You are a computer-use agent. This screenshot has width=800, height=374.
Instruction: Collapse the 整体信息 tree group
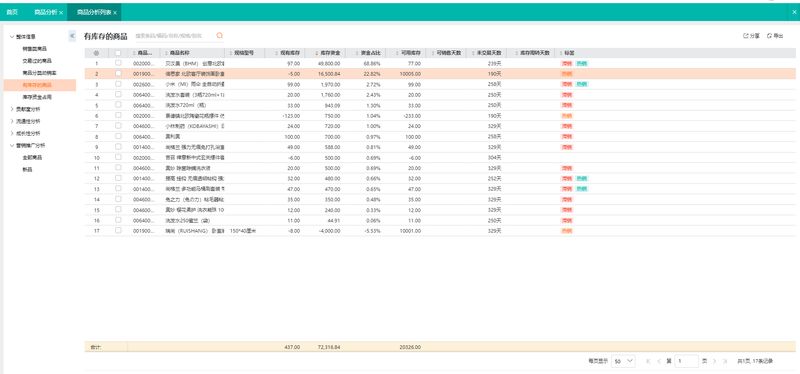[12, 37]
